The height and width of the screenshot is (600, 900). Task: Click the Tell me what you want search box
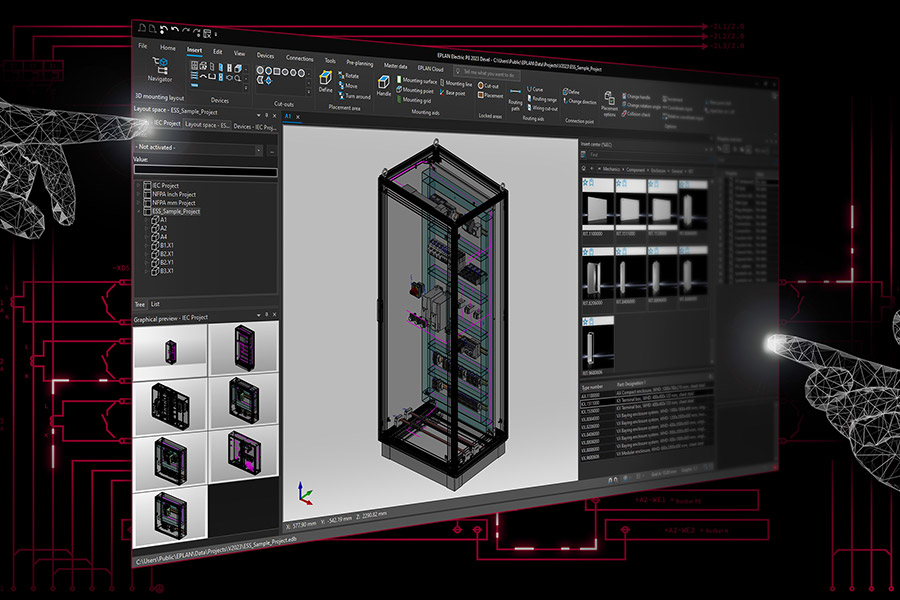click(x=487, y=73)
